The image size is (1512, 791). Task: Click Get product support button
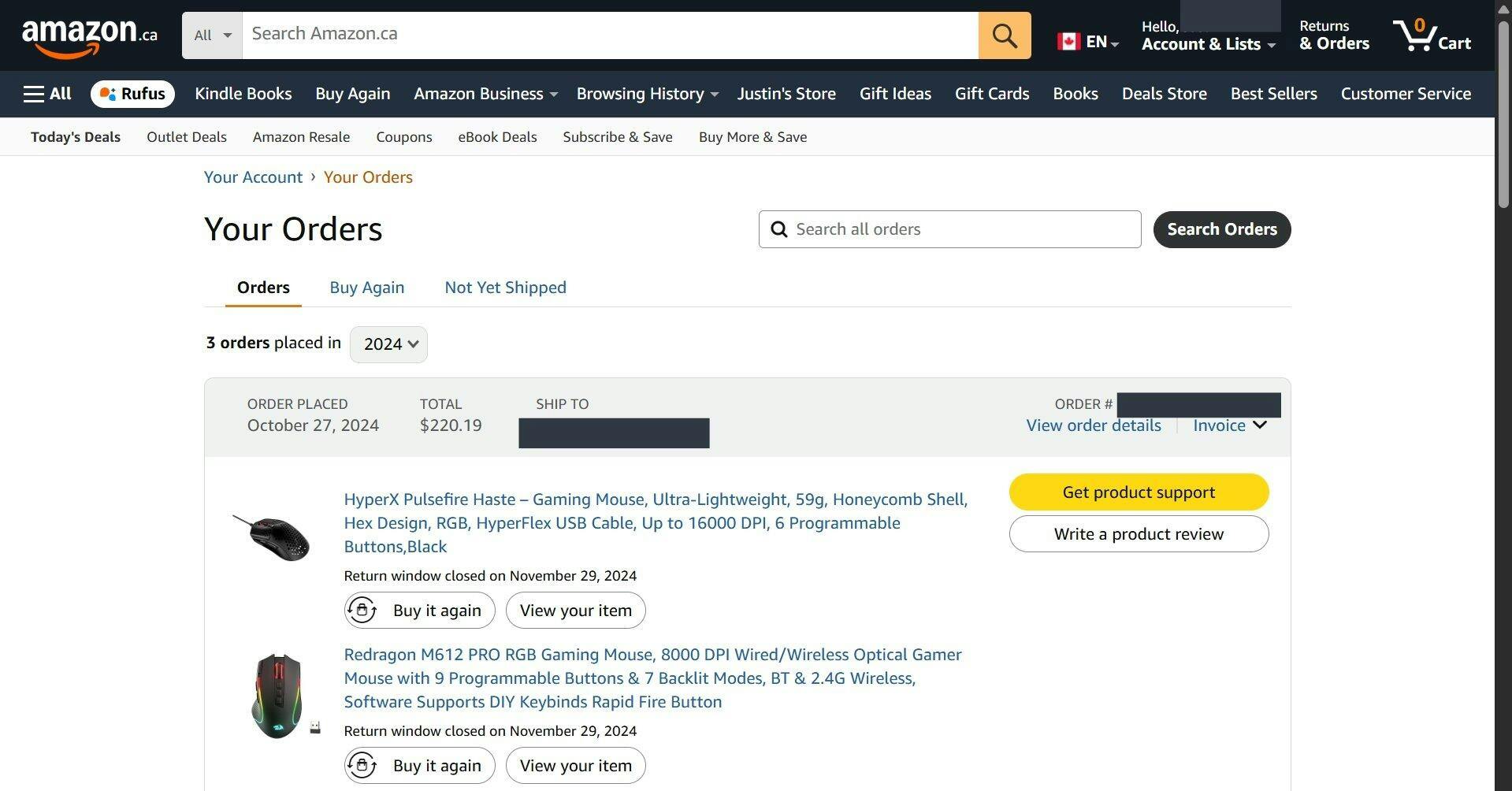tap(1138, 492)
